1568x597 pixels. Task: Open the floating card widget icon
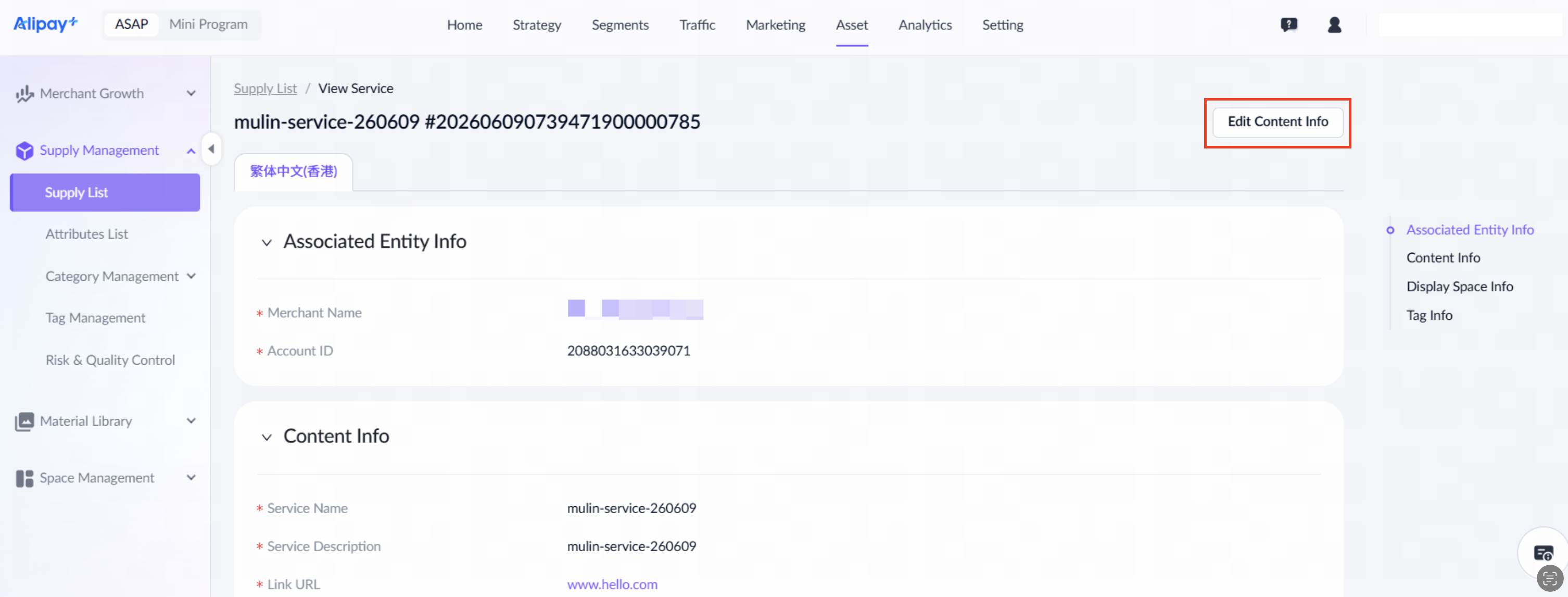pos(1543,553)
